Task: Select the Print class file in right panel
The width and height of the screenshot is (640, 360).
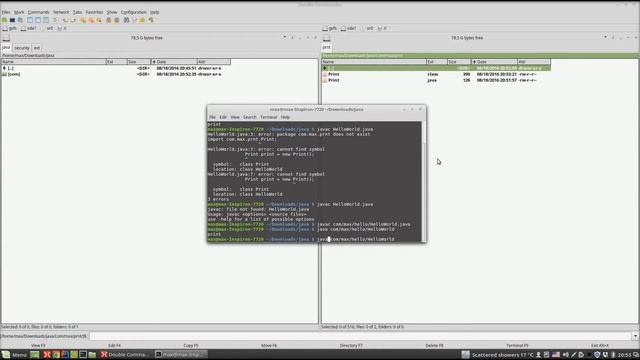Action: (x=436, y=74)
